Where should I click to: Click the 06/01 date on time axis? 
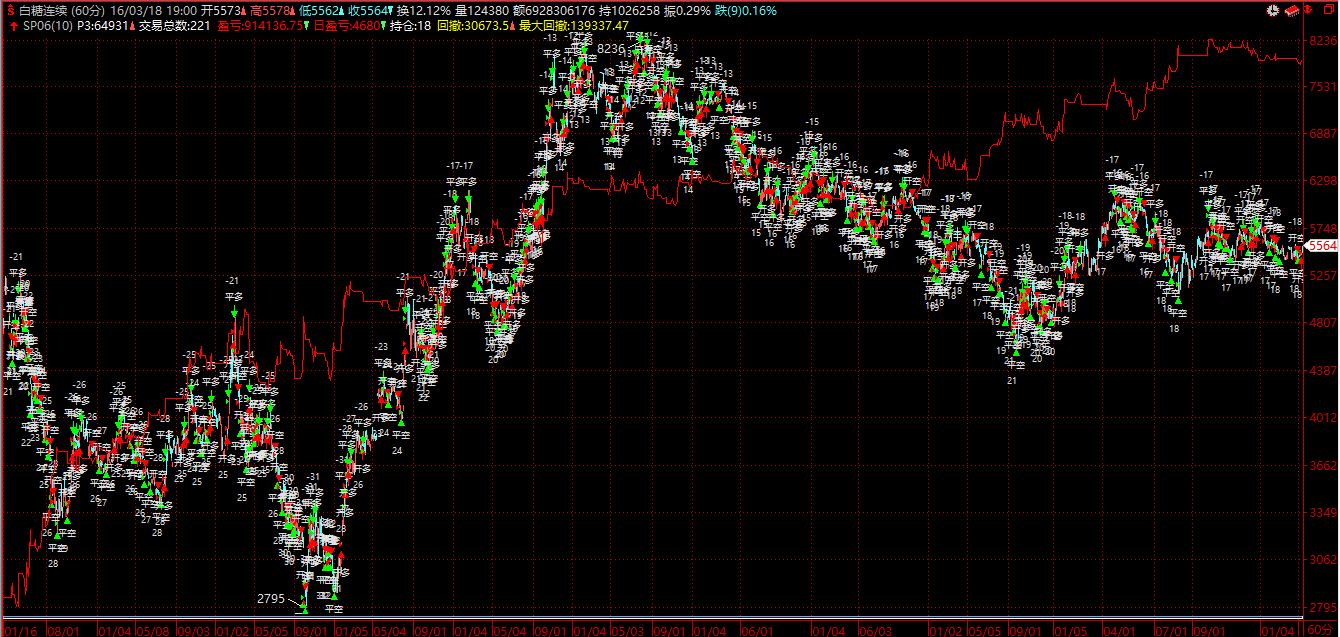(757, 630)
